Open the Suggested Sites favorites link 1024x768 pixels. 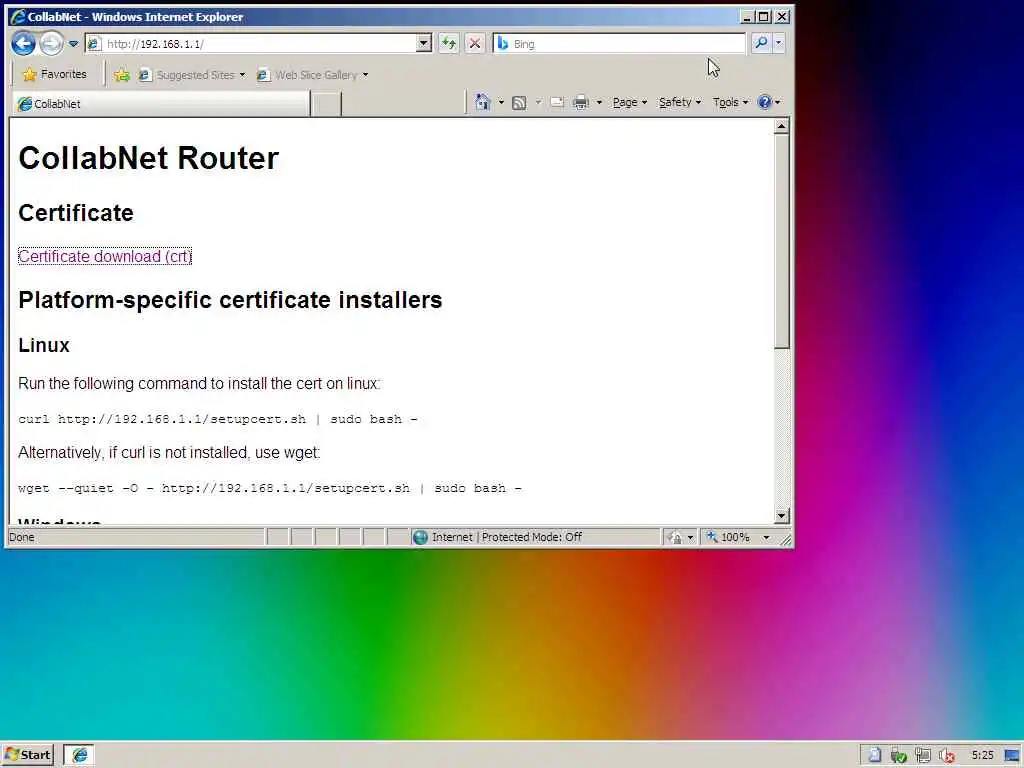pyautogui.click(x=191, y=75)
